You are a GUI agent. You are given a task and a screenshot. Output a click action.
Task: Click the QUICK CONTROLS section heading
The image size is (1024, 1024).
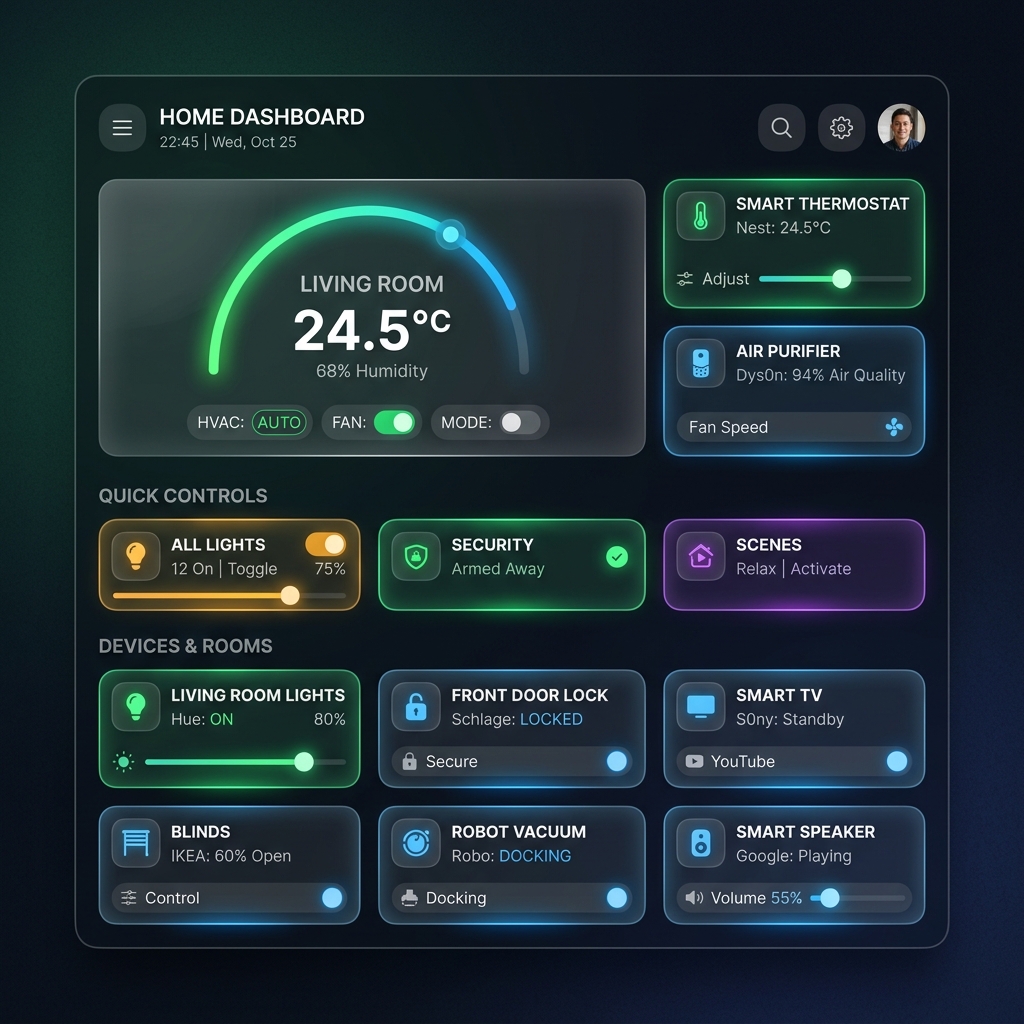pos(183,496)
